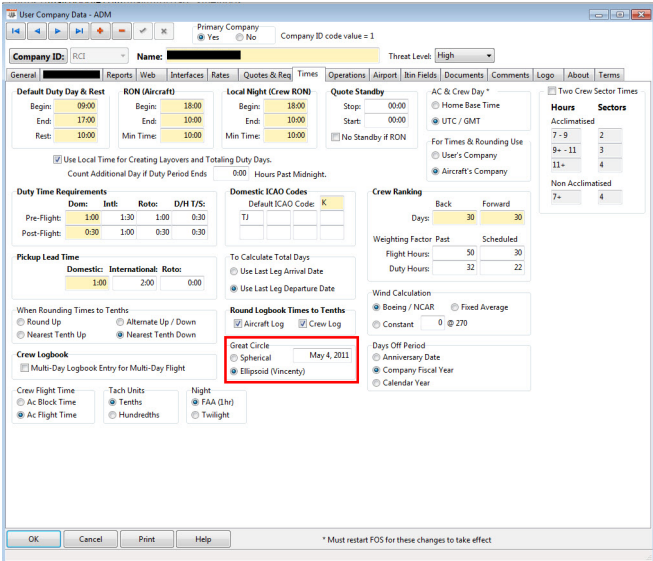Screen dimensions: 653x561
Task: Open the Terms tab
Action: click(x=609, y=75)
